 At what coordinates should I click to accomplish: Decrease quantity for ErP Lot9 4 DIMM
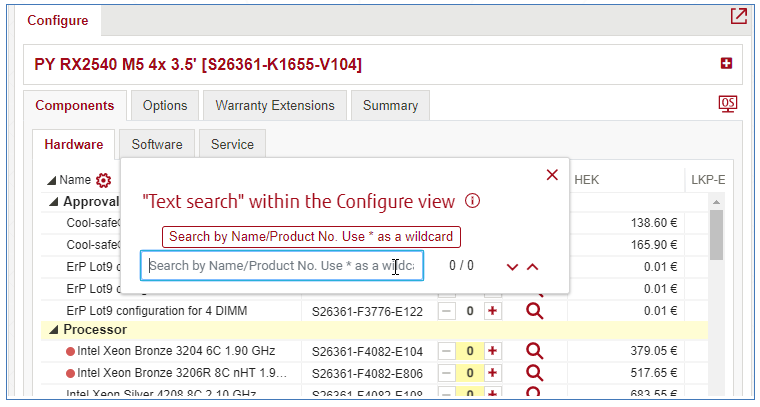pyautogui.click(x=446, y=311)
